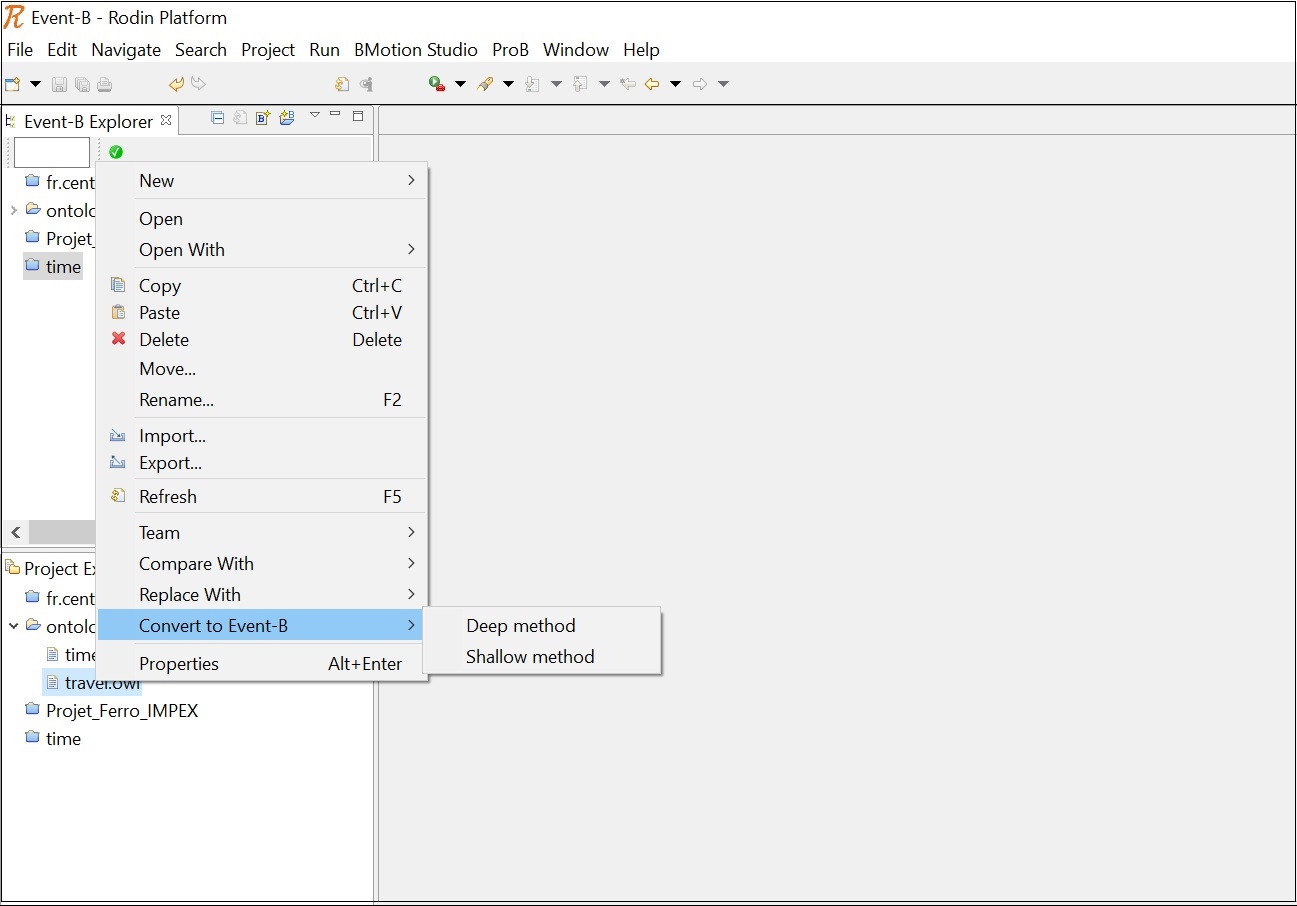
Task: Open the New wizard dropdown arrow
Action: coord(35,84)
